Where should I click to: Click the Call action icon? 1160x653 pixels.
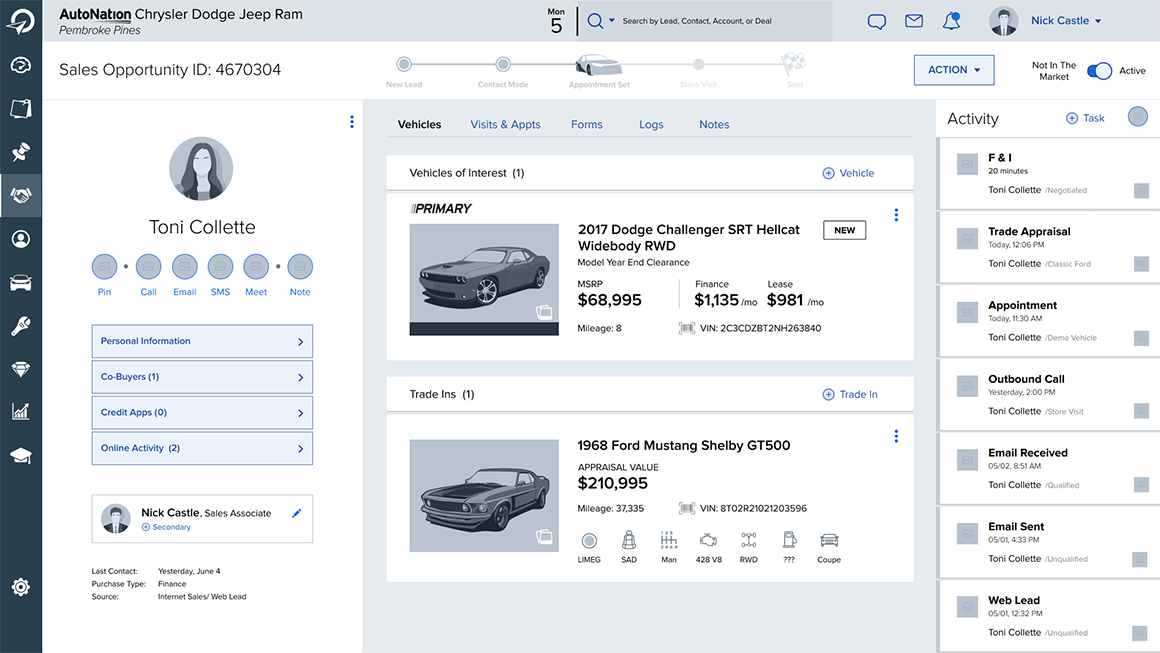click(x=149, y=266)
